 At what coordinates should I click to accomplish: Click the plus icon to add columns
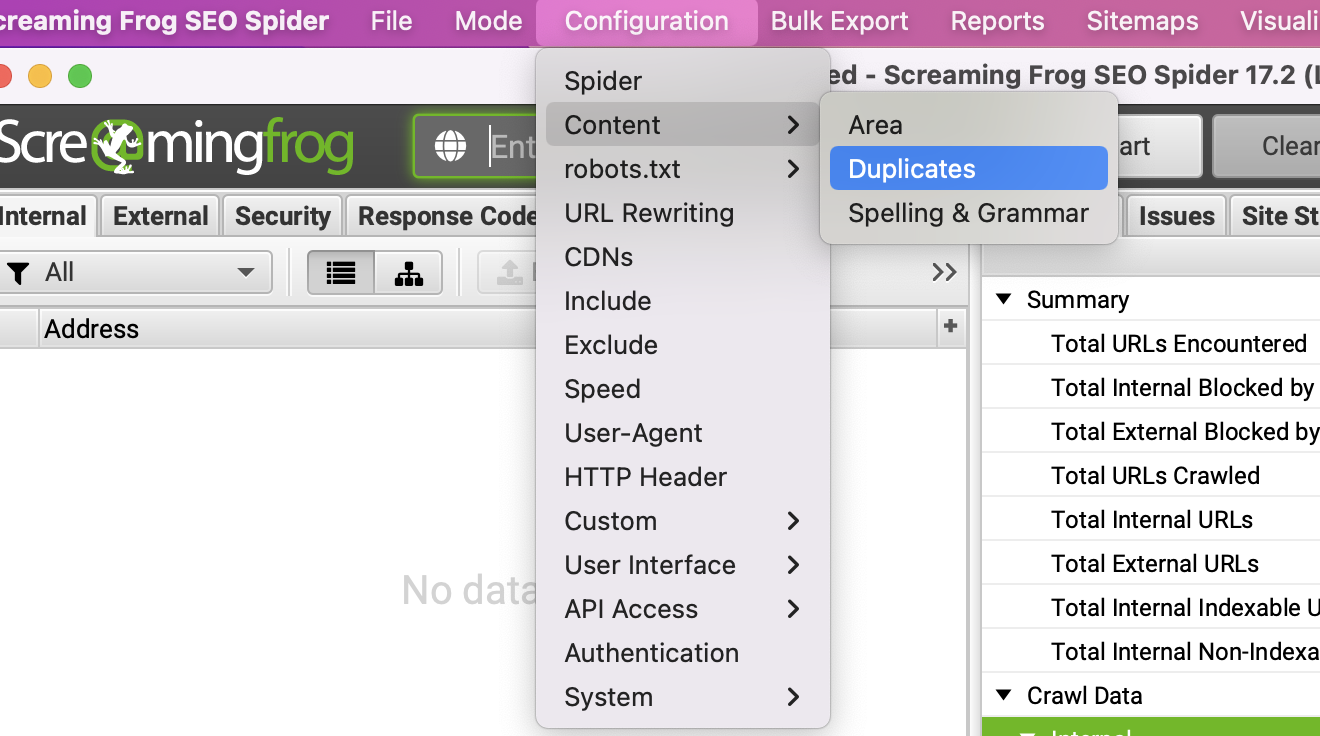pos(950,326)
